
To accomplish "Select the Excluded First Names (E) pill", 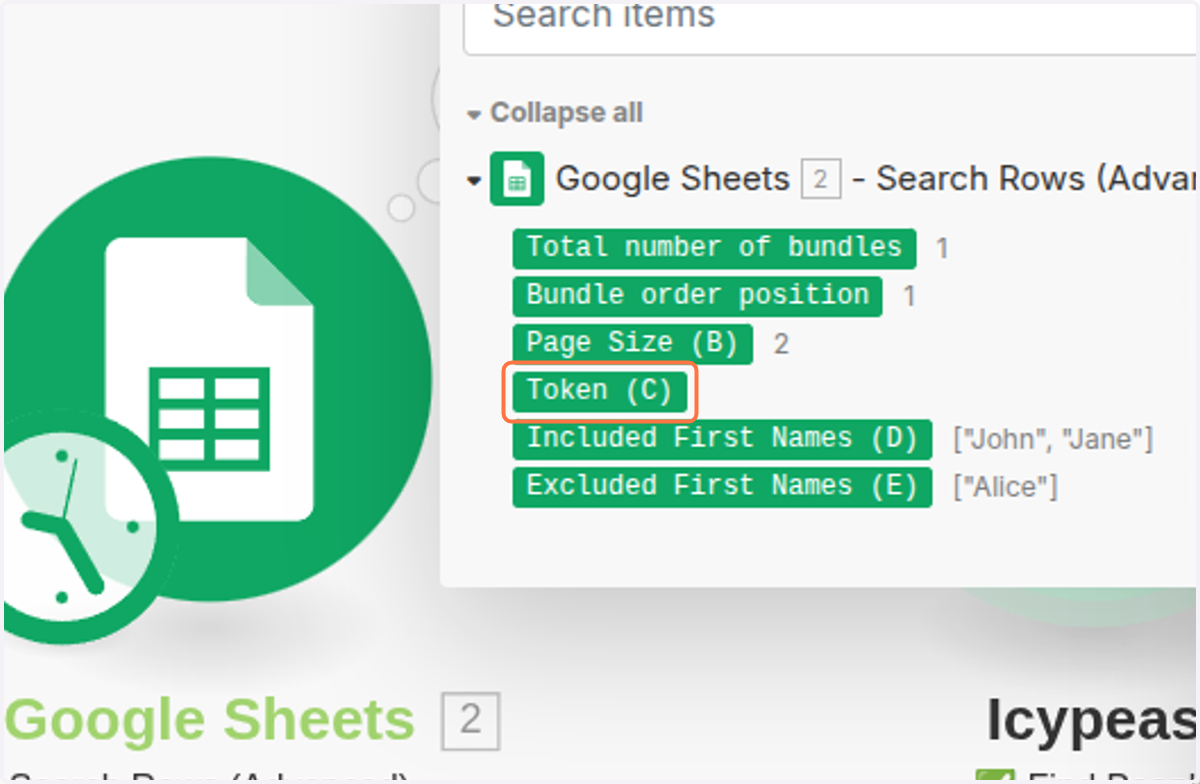I will click(722, 486).
